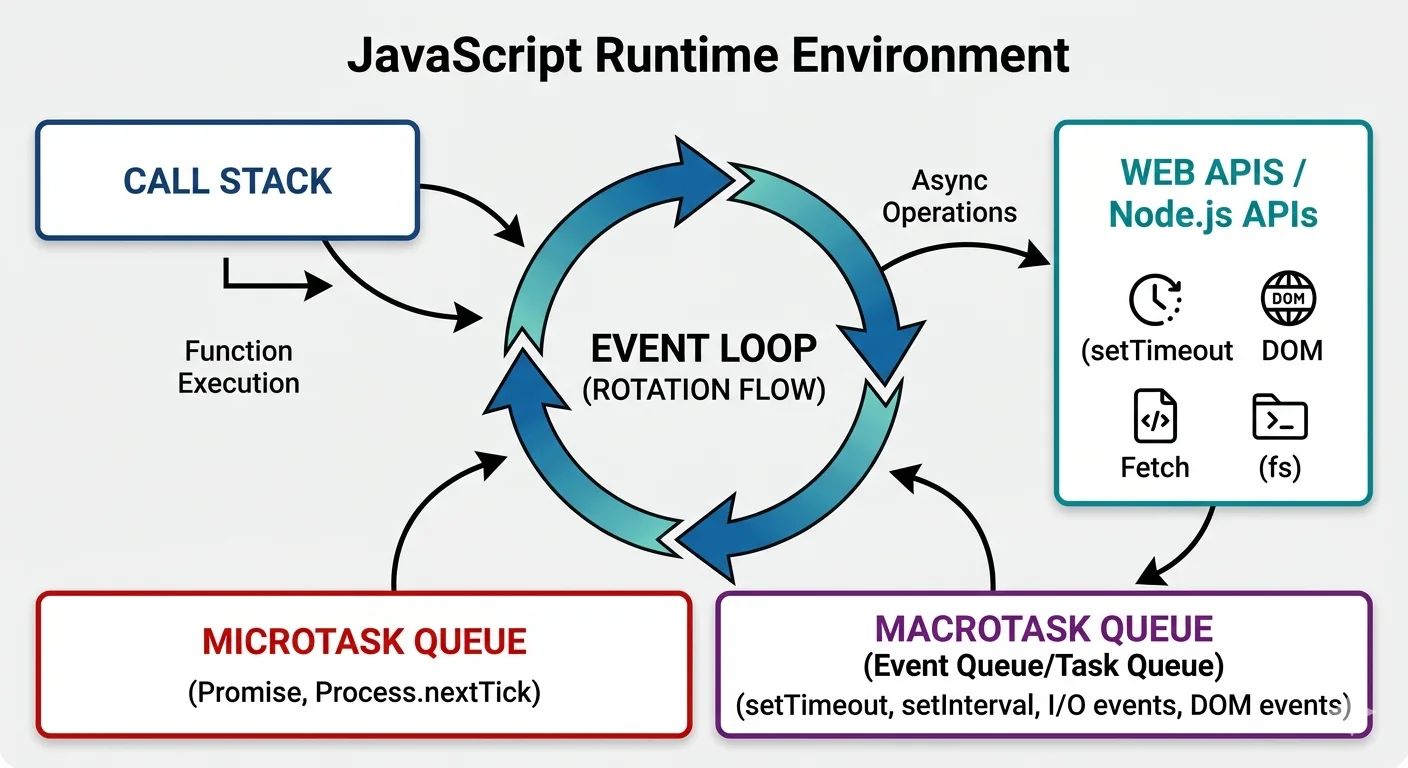This screenshot has width=1408, height=768.
Task: Click the Function Execution label
Action: 238,367
